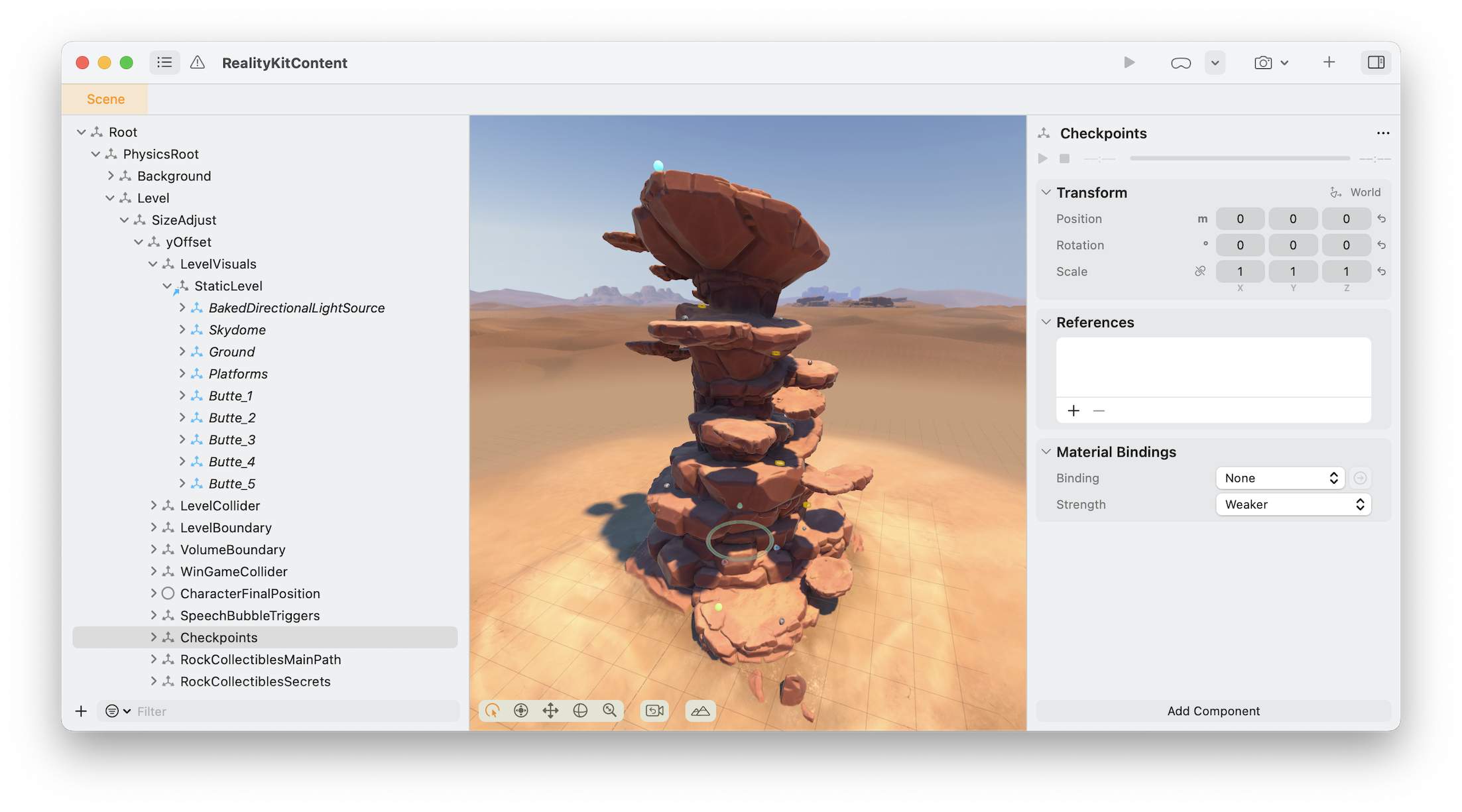Click the outline view icon near window title
Viewport: 1462px width, 812px height.
click(x=163, y=62)
